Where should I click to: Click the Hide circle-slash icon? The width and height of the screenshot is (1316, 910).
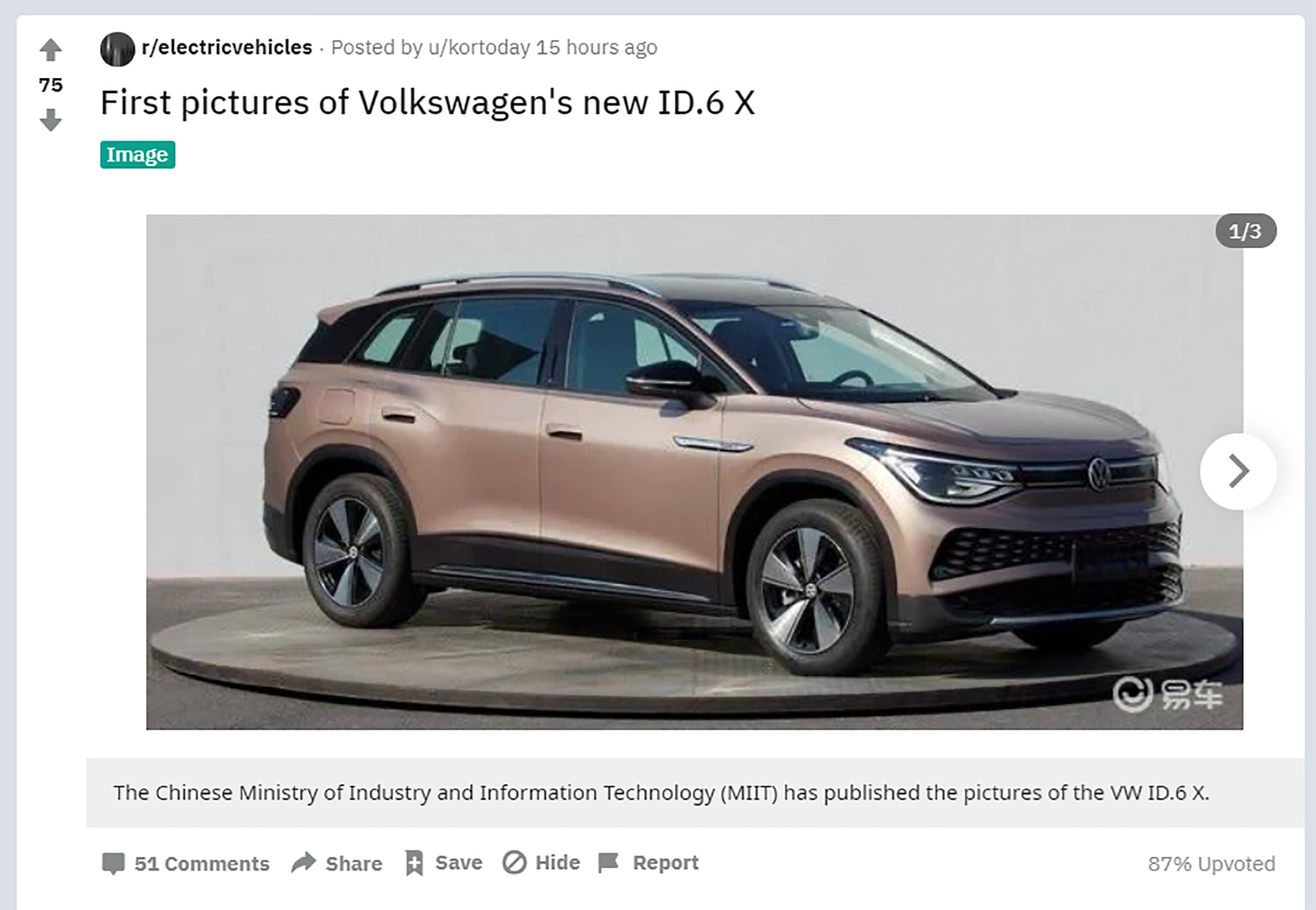[x=515, y=862]
